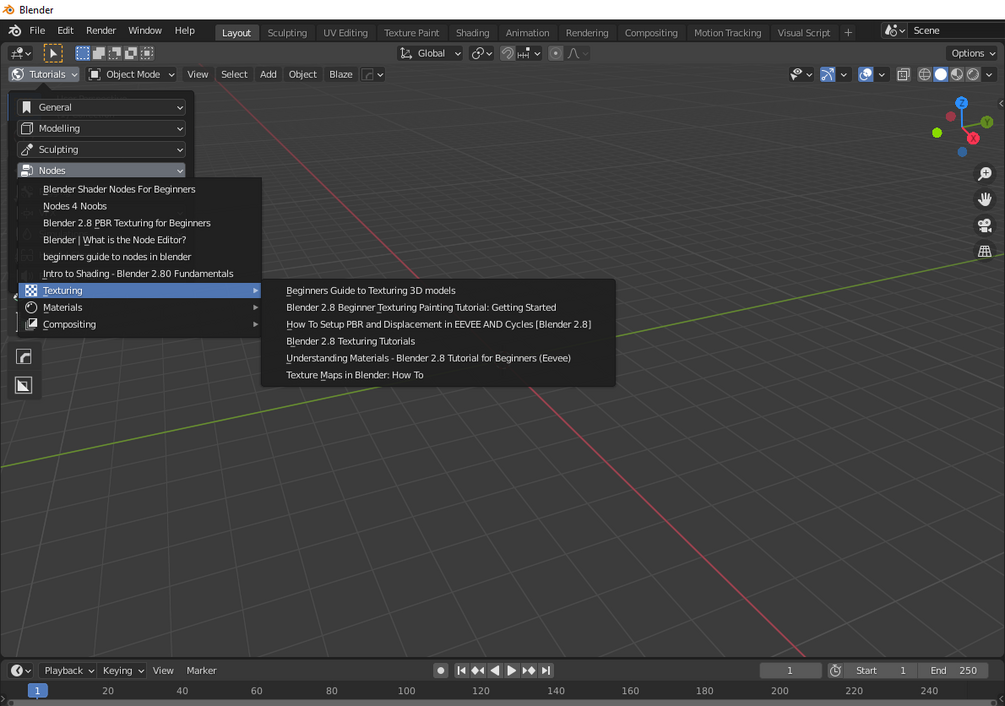
Task: Open 'Blender 2.8 Texturing Tutorials' entry
Action: 438,341
